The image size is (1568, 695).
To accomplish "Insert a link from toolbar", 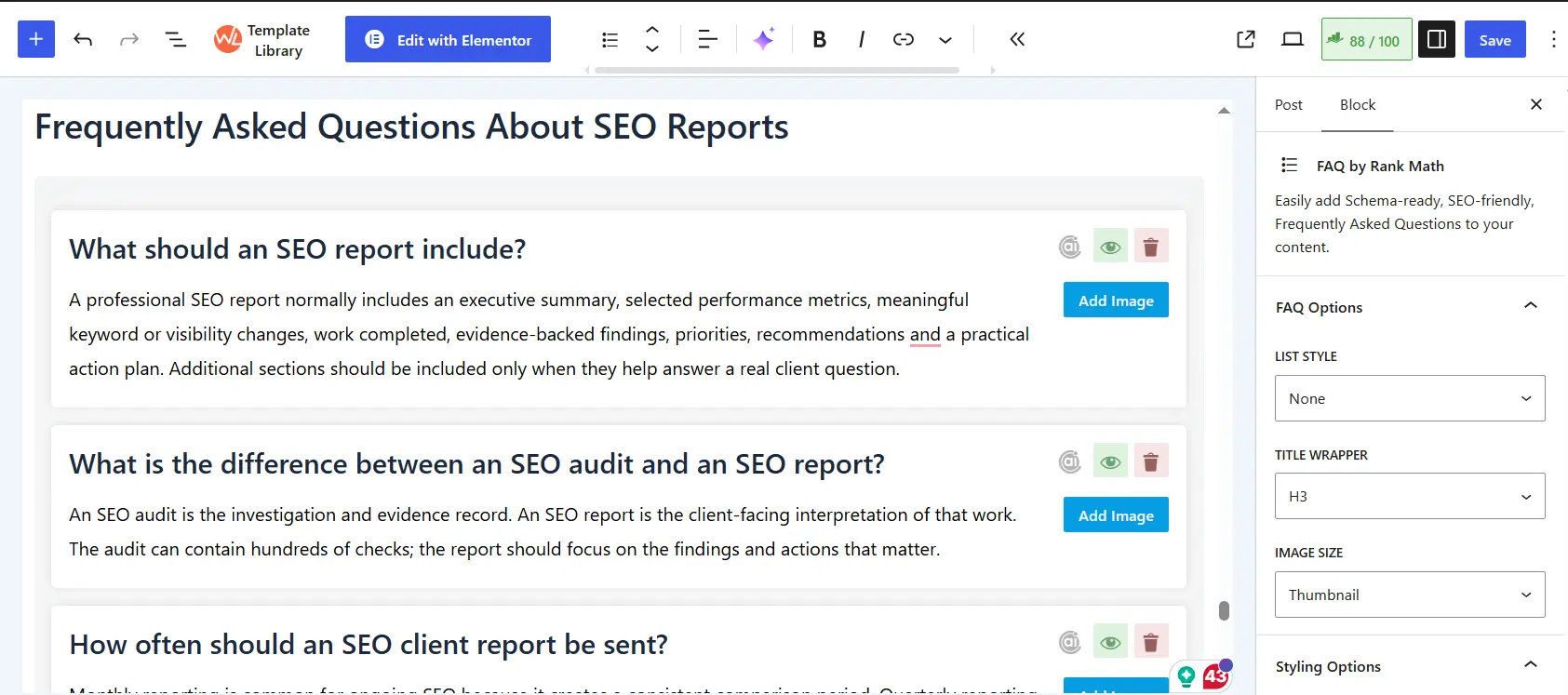I will [904, 39].
